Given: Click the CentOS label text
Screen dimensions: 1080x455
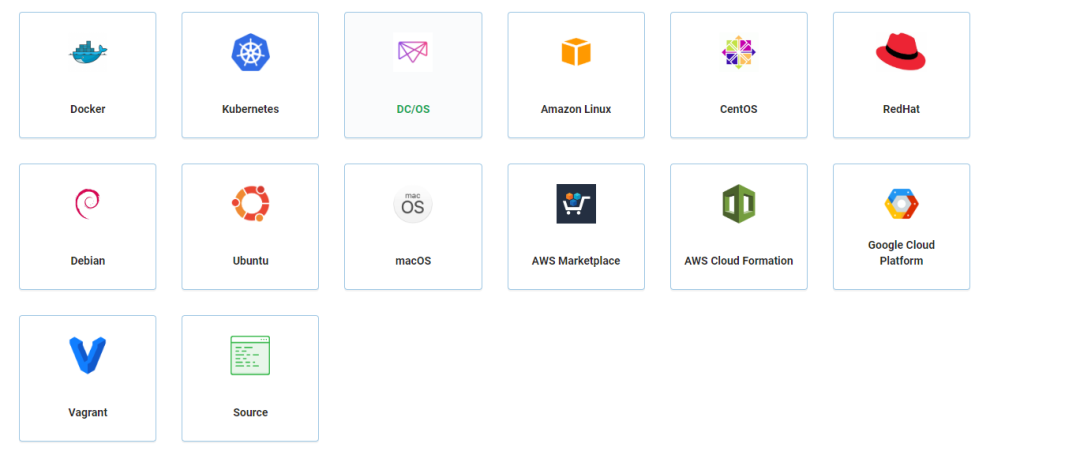Looking at the screenshot, I should coord(738,109).
